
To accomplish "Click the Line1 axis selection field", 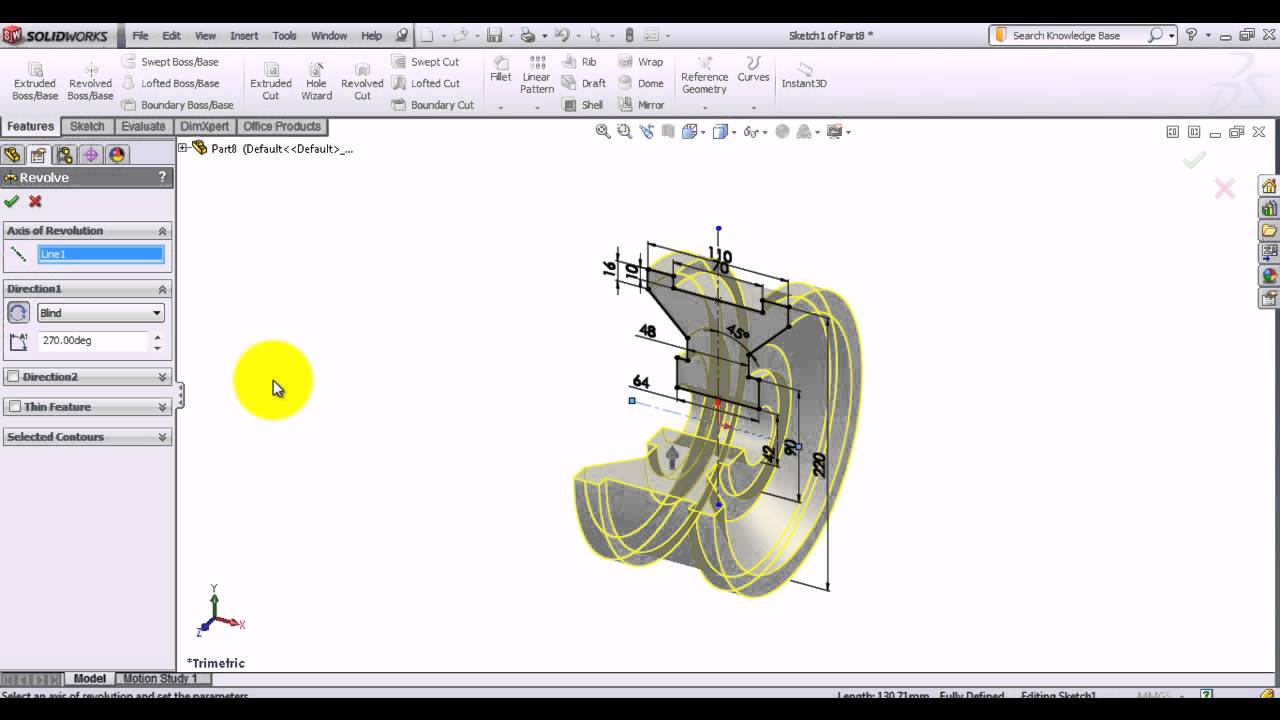I will tap(100, 254).
